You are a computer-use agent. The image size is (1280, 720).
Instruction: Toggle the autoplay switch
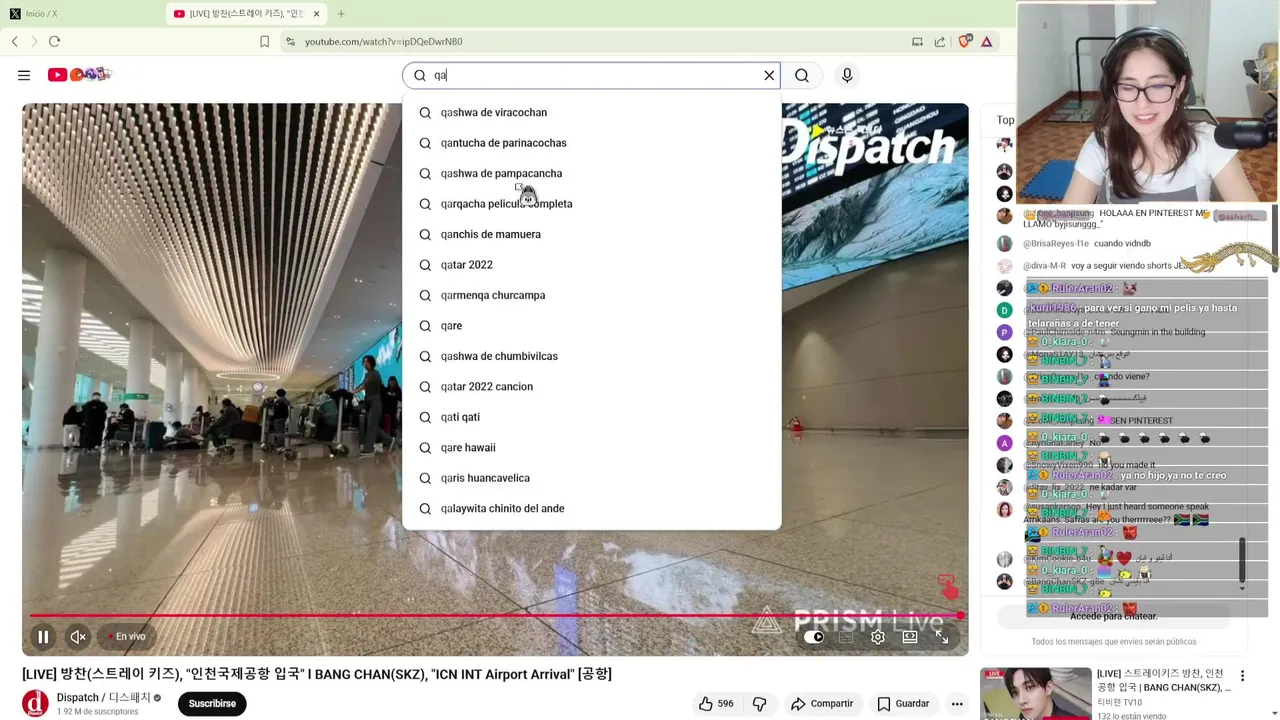click(814, 637)
